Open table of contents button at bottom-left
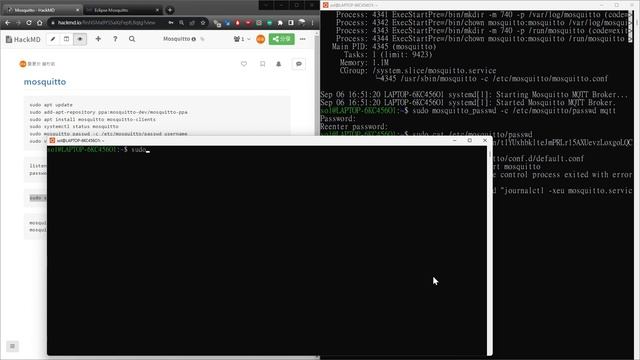The image size is (640, 360). pyautogui.click(x=13, y=346)
